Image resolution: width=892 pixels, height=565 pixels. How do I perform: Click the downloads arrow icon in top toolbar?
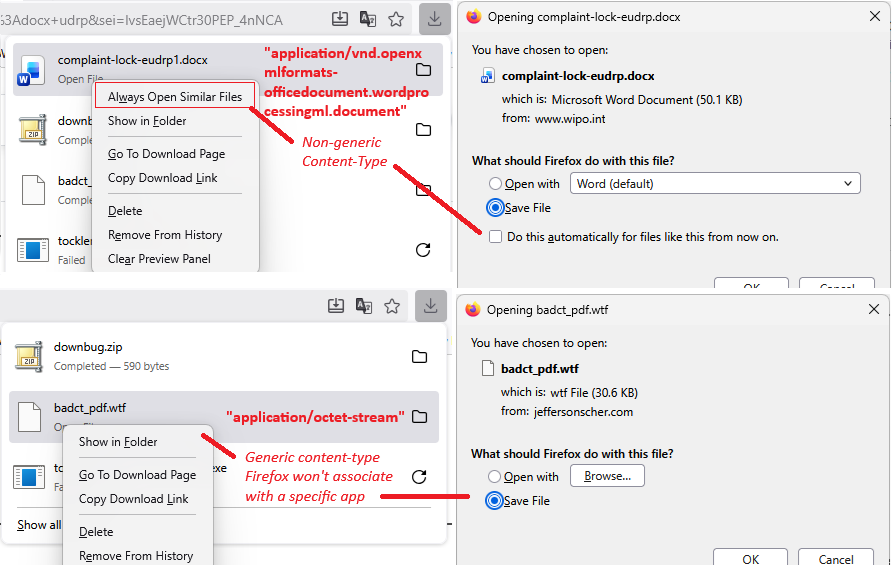[x=435, y=19]
